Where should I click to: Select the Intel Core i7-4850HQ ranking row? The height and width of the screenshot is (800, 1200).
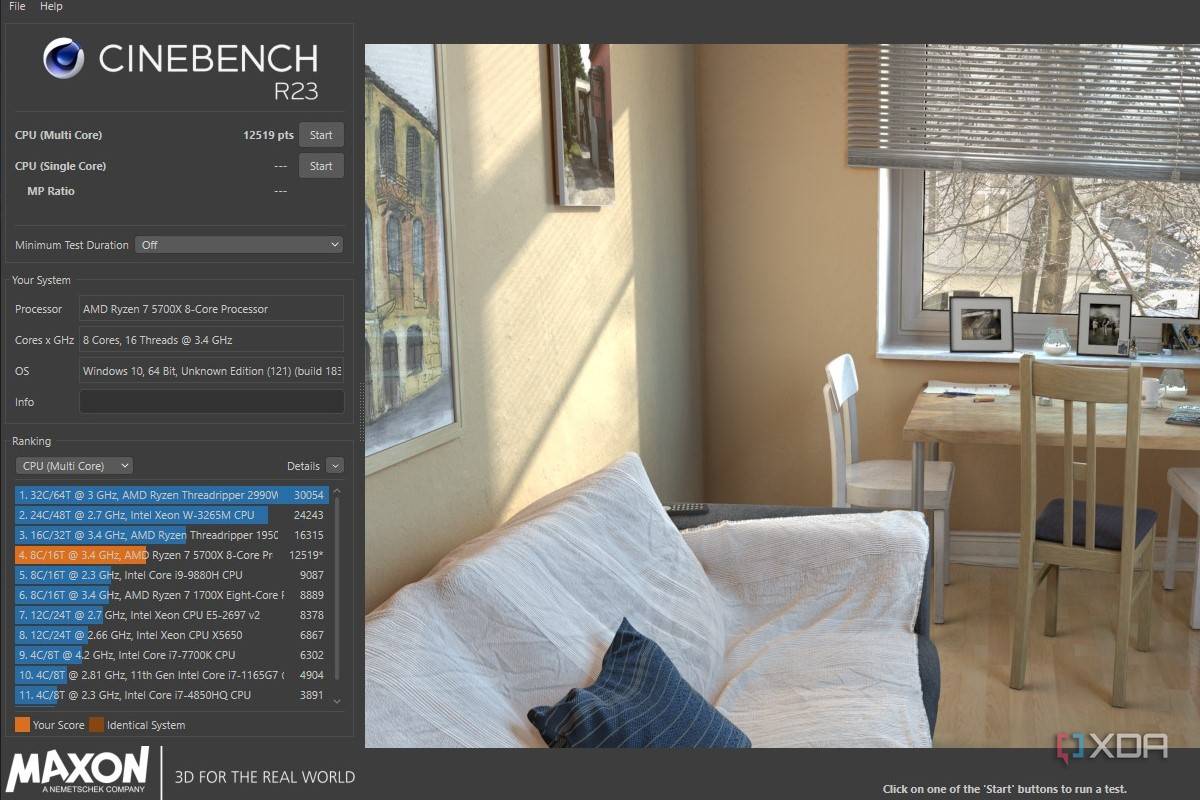point(171,695)
